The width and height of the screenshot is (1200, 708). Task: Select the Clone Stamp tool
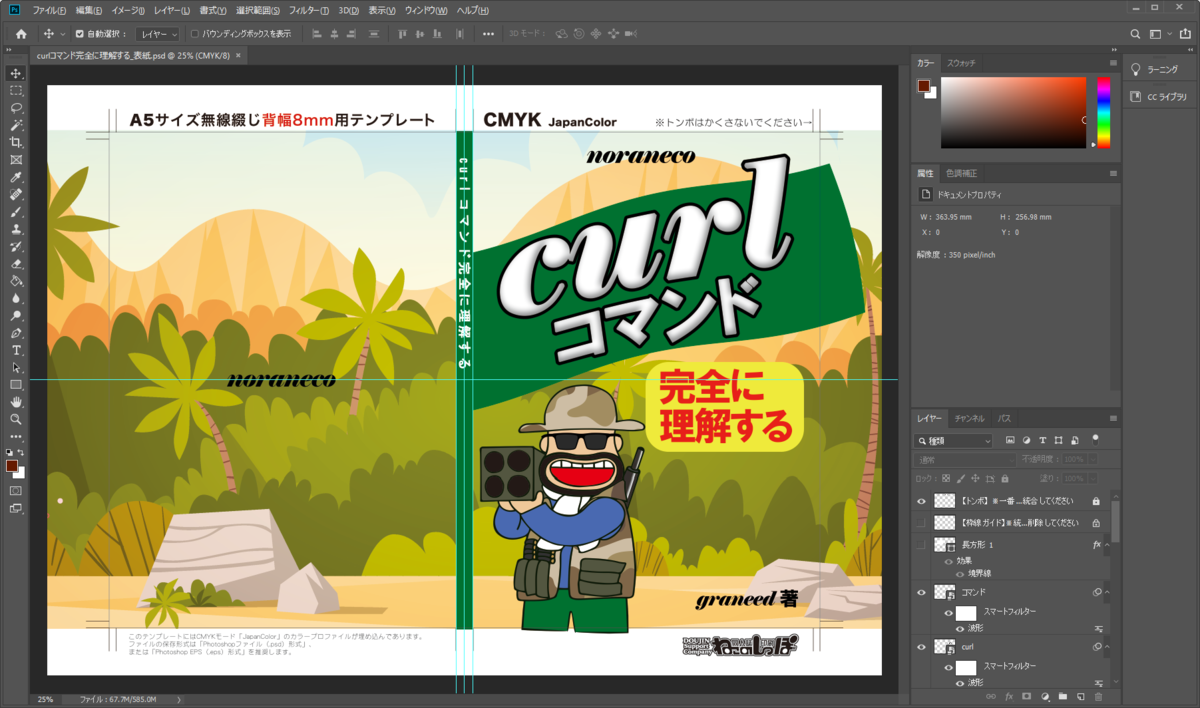pyautogui.click(x=16, y=229)
